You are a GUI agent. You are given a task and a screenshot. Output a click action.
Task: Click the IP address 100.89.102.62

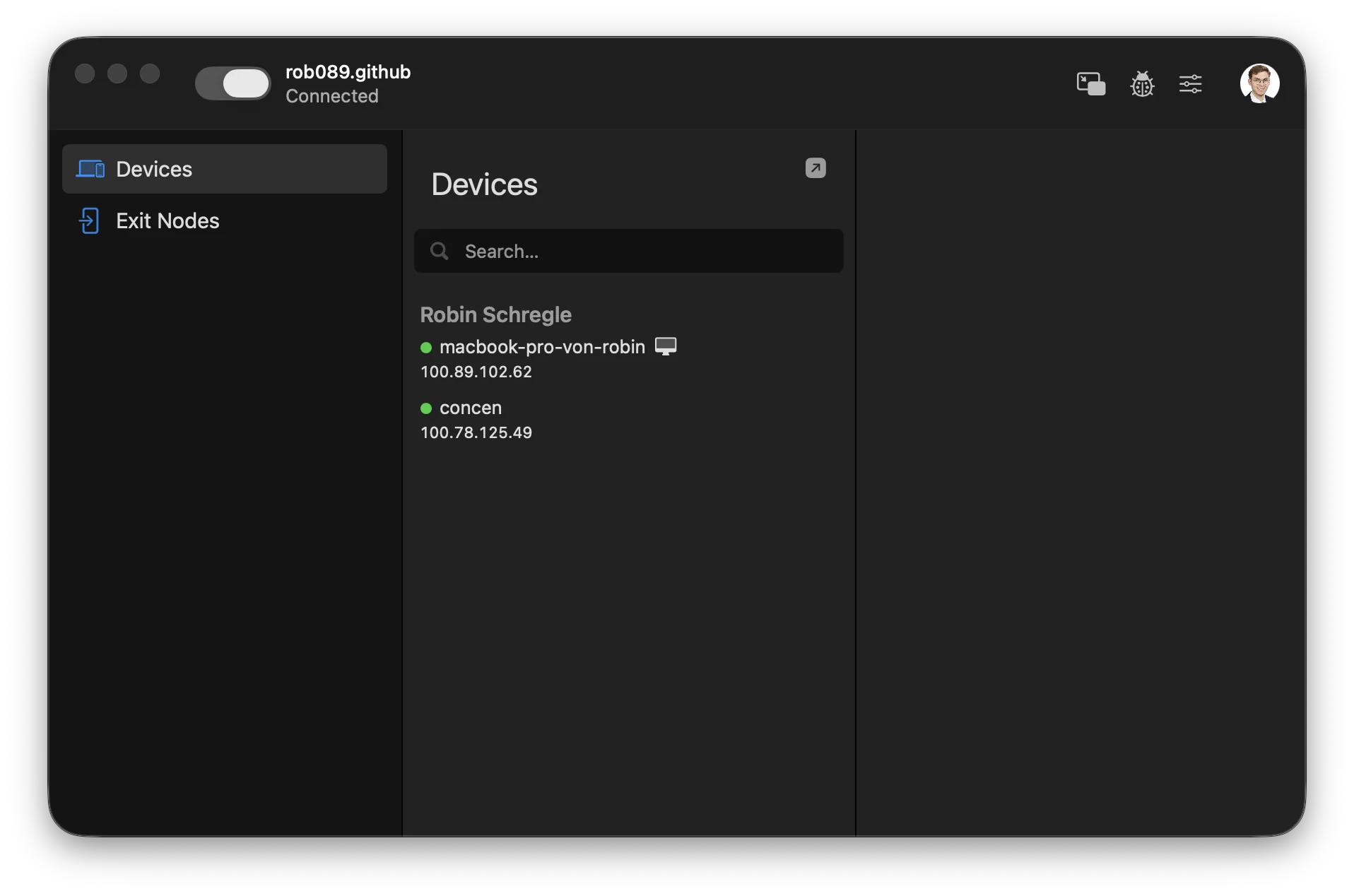pyautogui.click(x=476, y=372)
